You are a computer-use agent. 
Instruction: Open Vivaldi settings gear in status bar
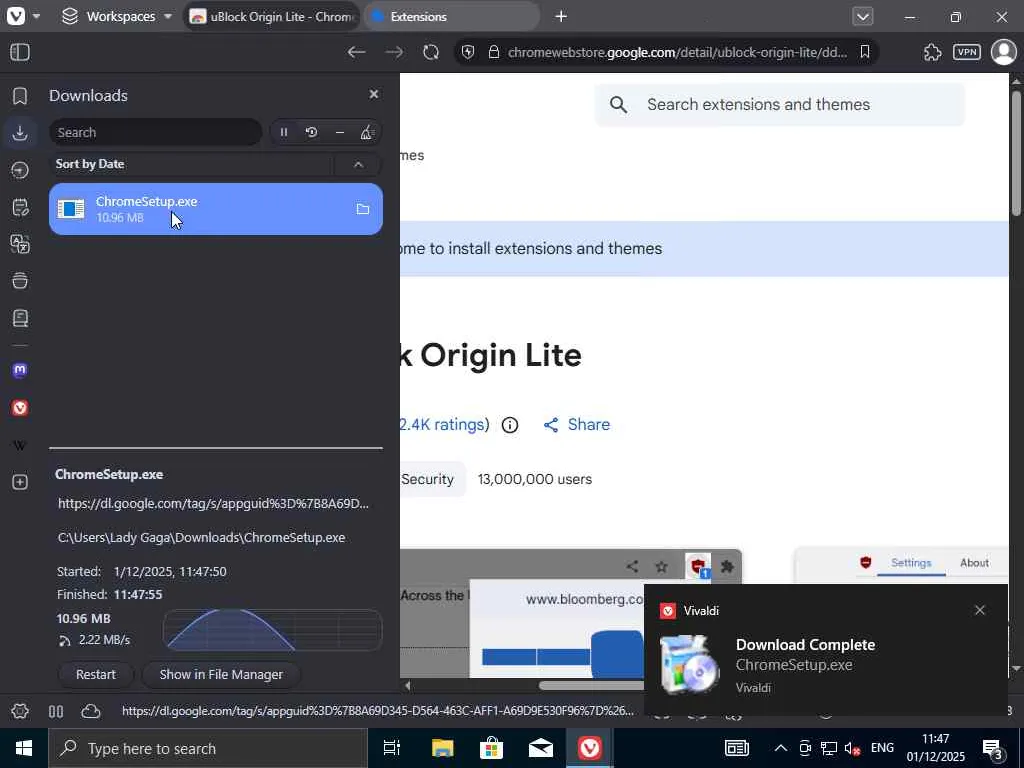(20, 711)
